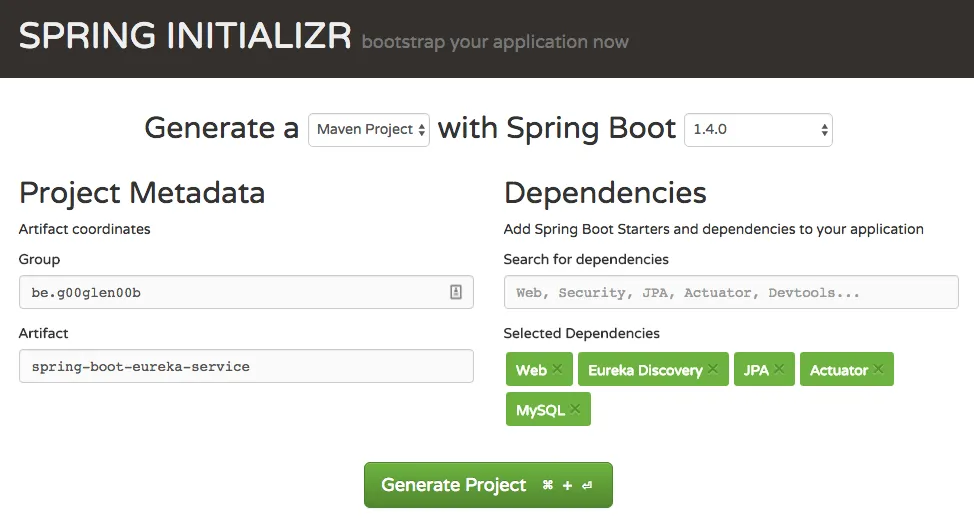Click the Actuator dependency tag label

pyautogui.click(x=838, y=370)
